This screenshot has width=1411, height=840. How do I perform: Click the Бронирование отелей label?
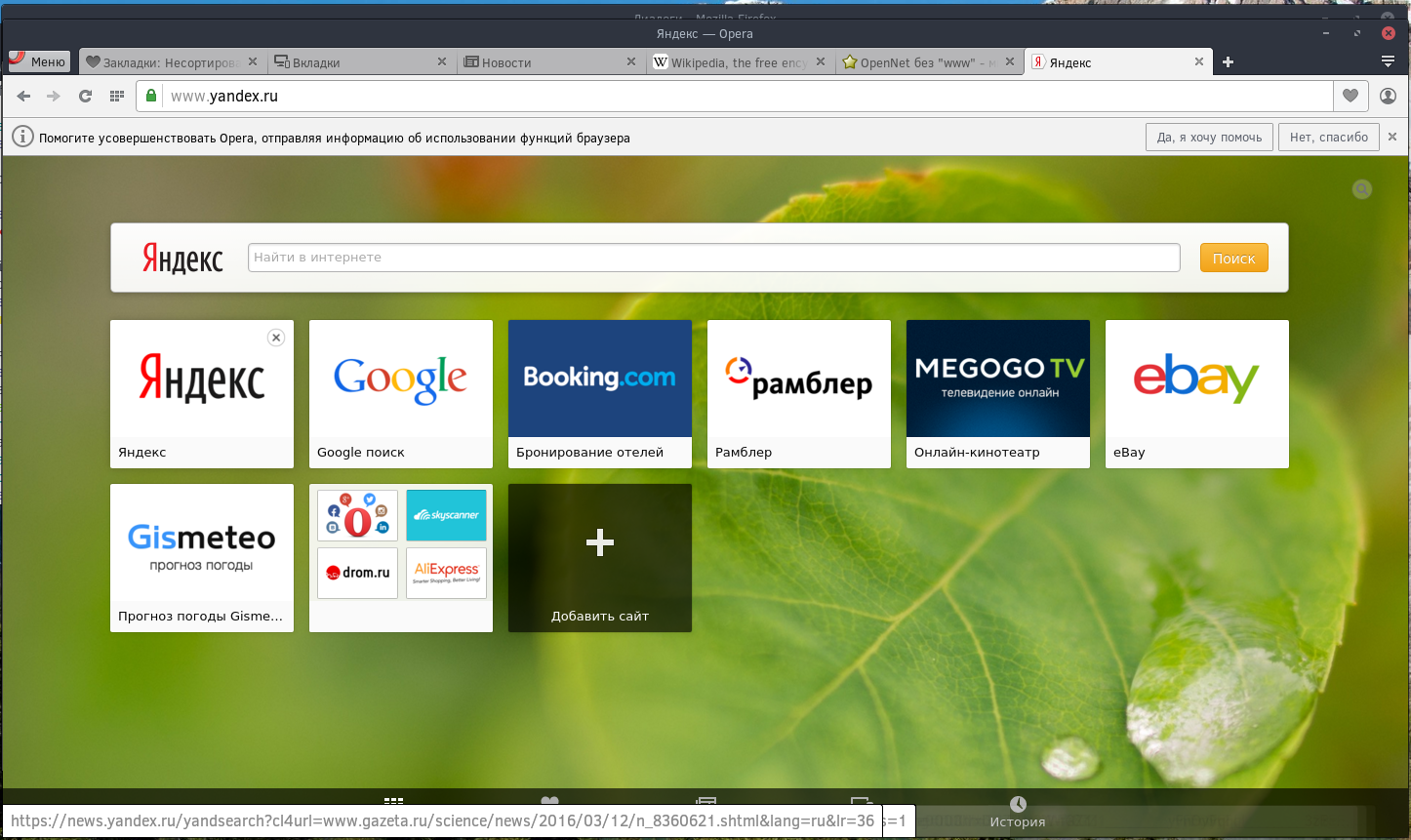tap(589, 452)
